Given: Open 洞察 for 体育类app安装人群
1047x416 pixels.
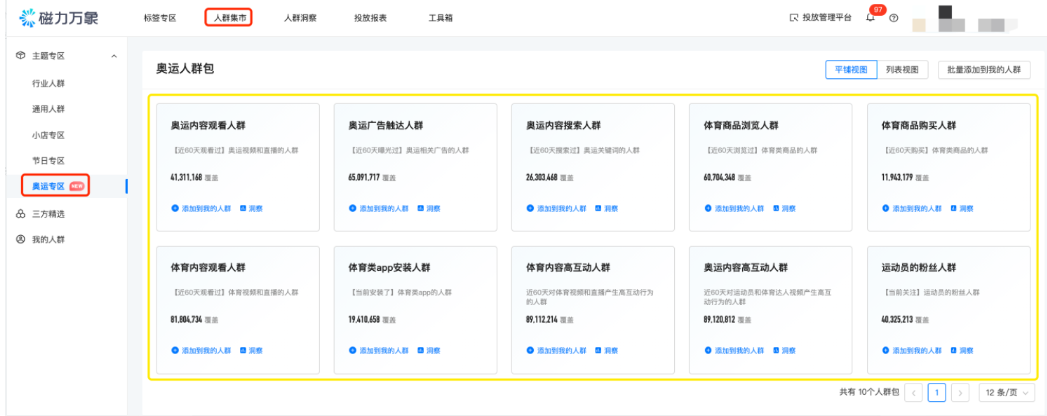Looking at the screenshot, I should point(429,350).
